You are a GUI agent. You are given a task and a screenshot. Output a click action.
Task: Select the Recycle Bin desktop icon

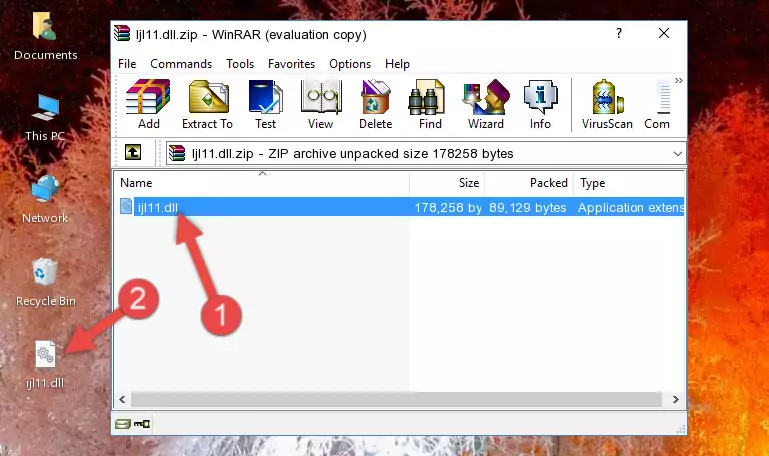coord(46,283)
